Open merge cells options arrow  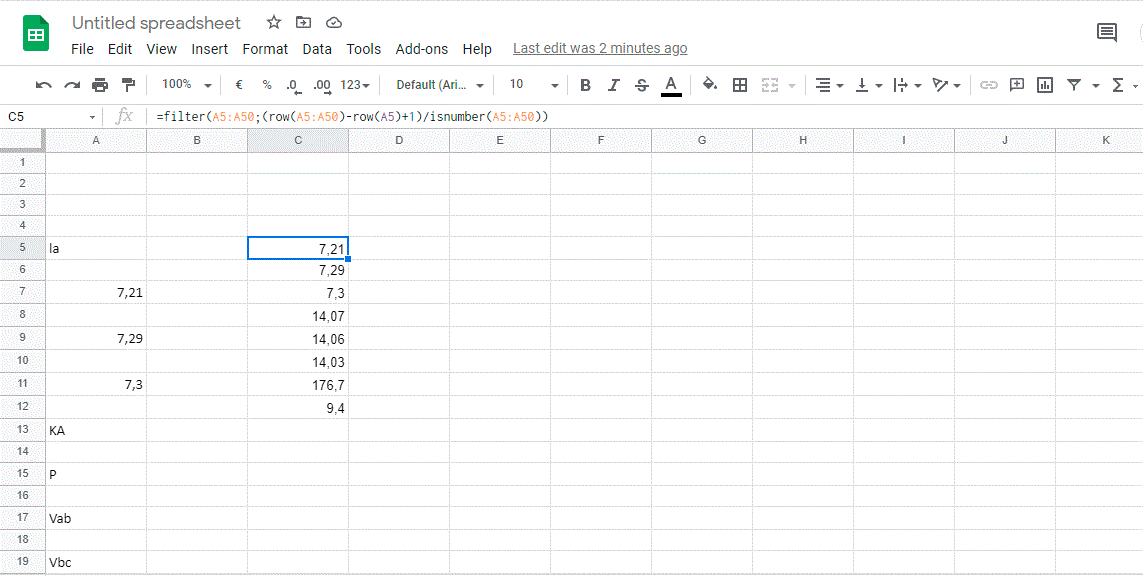pos(792,86)
